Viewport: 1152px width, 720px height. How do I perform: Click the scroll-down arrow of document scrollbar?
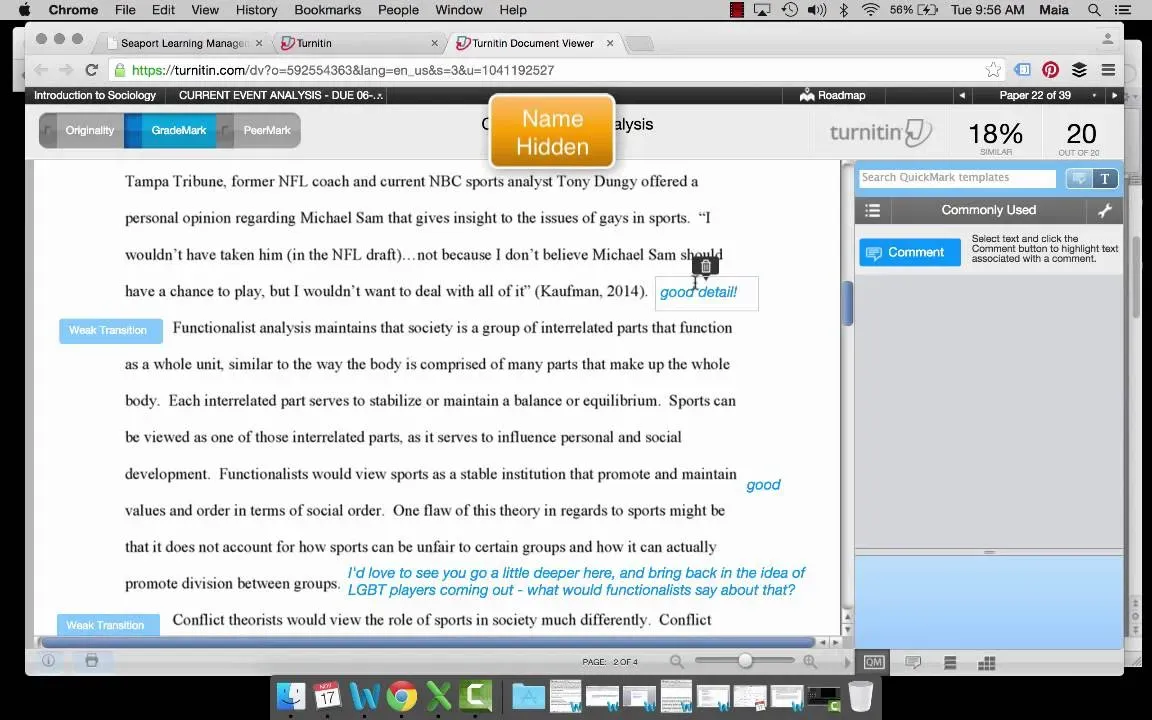[x=847, y=630]
